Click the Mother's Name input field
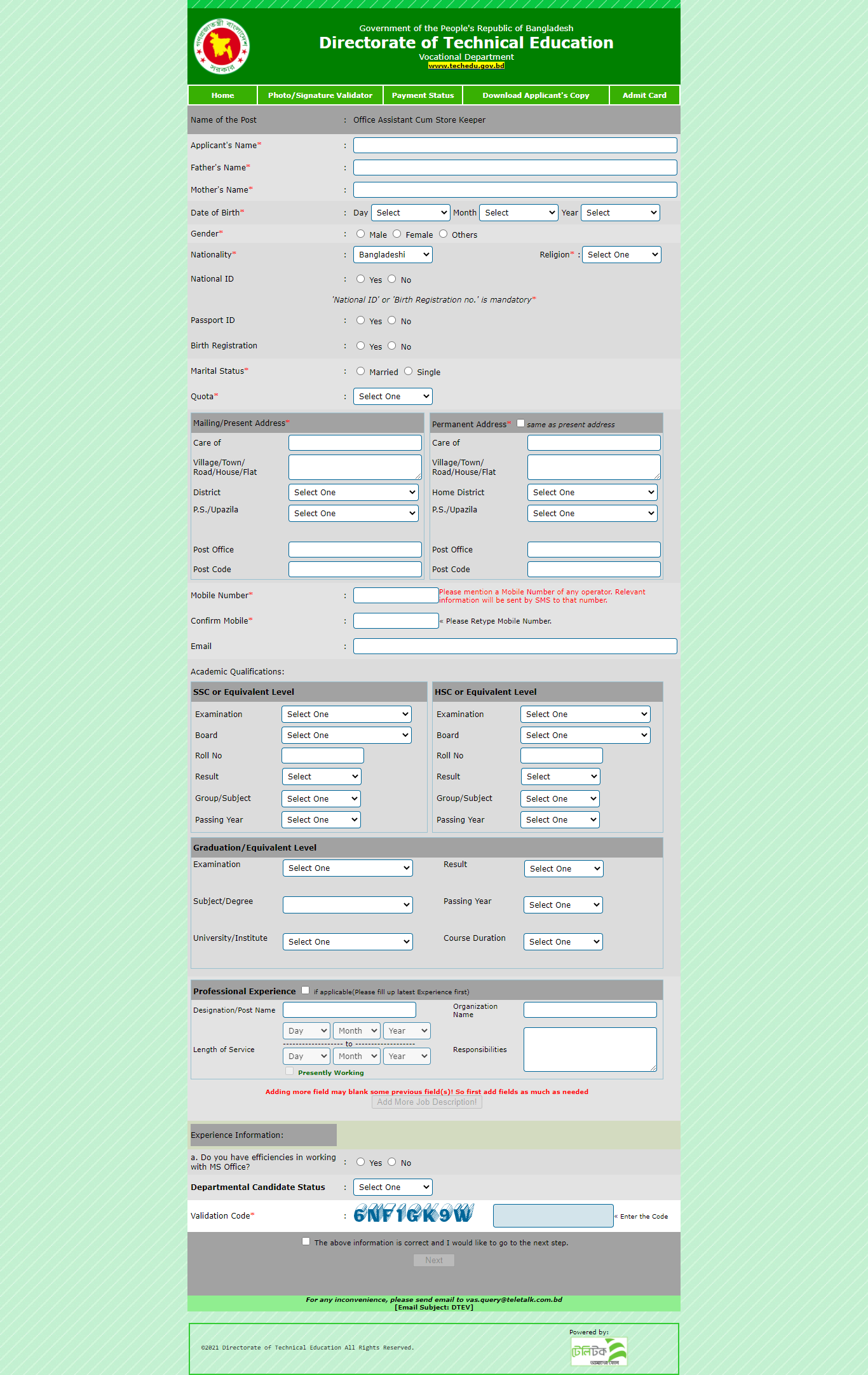Viewport: 868px width, 1375px height. click(515, 190)
